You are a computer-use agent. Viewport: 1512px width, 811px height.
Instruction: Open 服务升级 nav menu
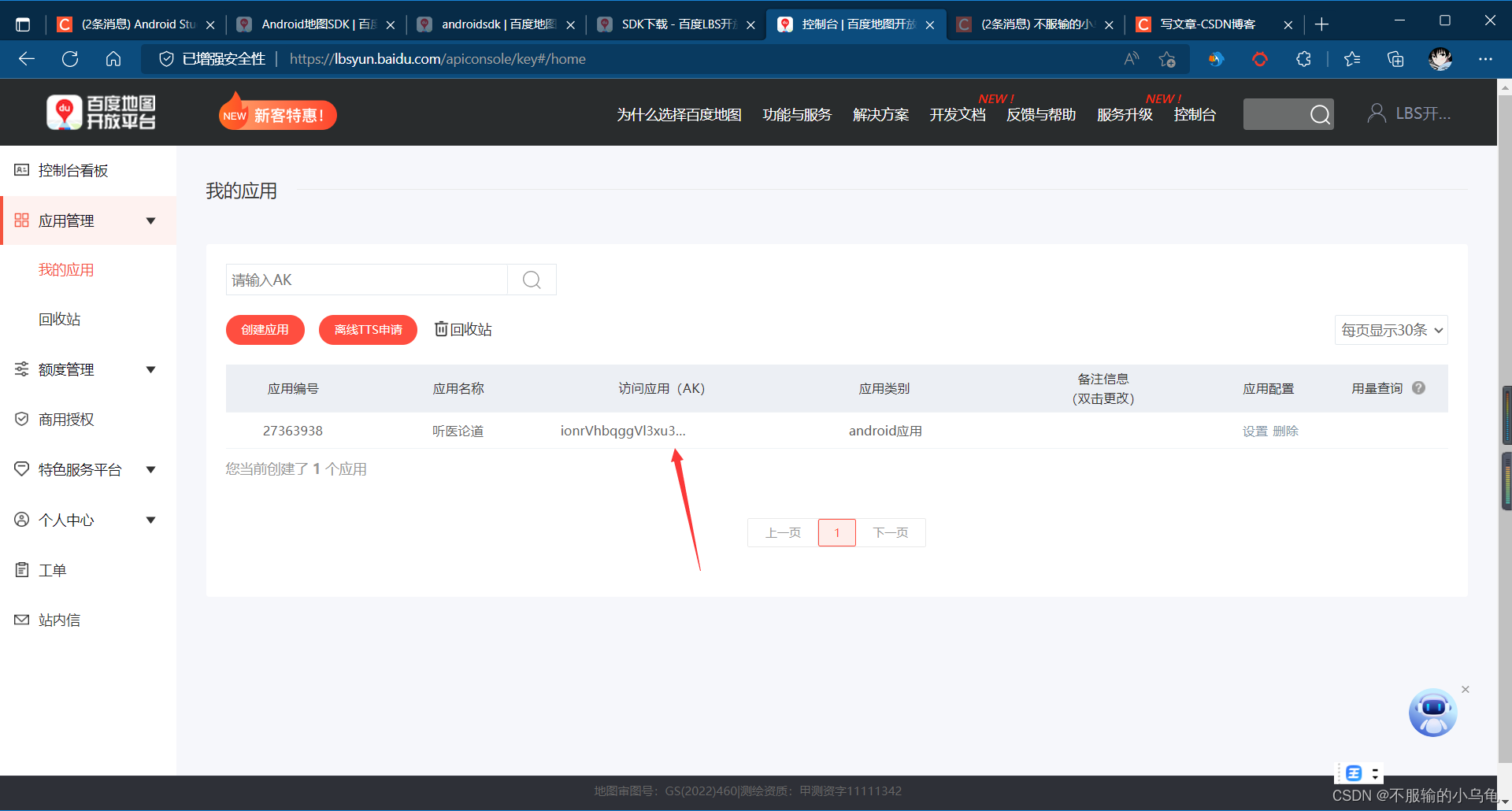coord(1125,115)
